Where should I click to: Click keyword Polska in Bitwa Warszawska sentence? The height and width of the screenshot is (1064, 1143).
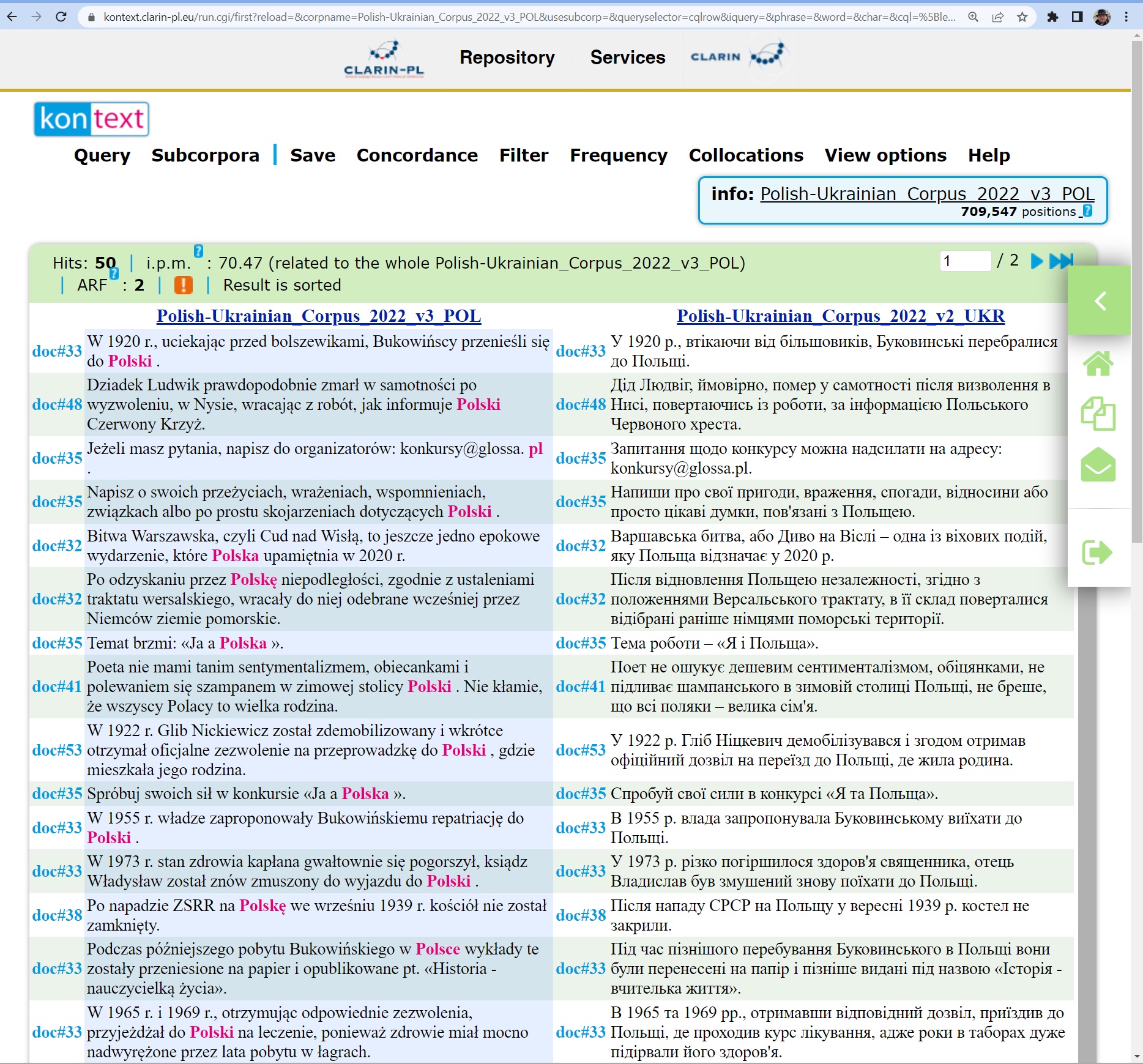tap(236, 556)
